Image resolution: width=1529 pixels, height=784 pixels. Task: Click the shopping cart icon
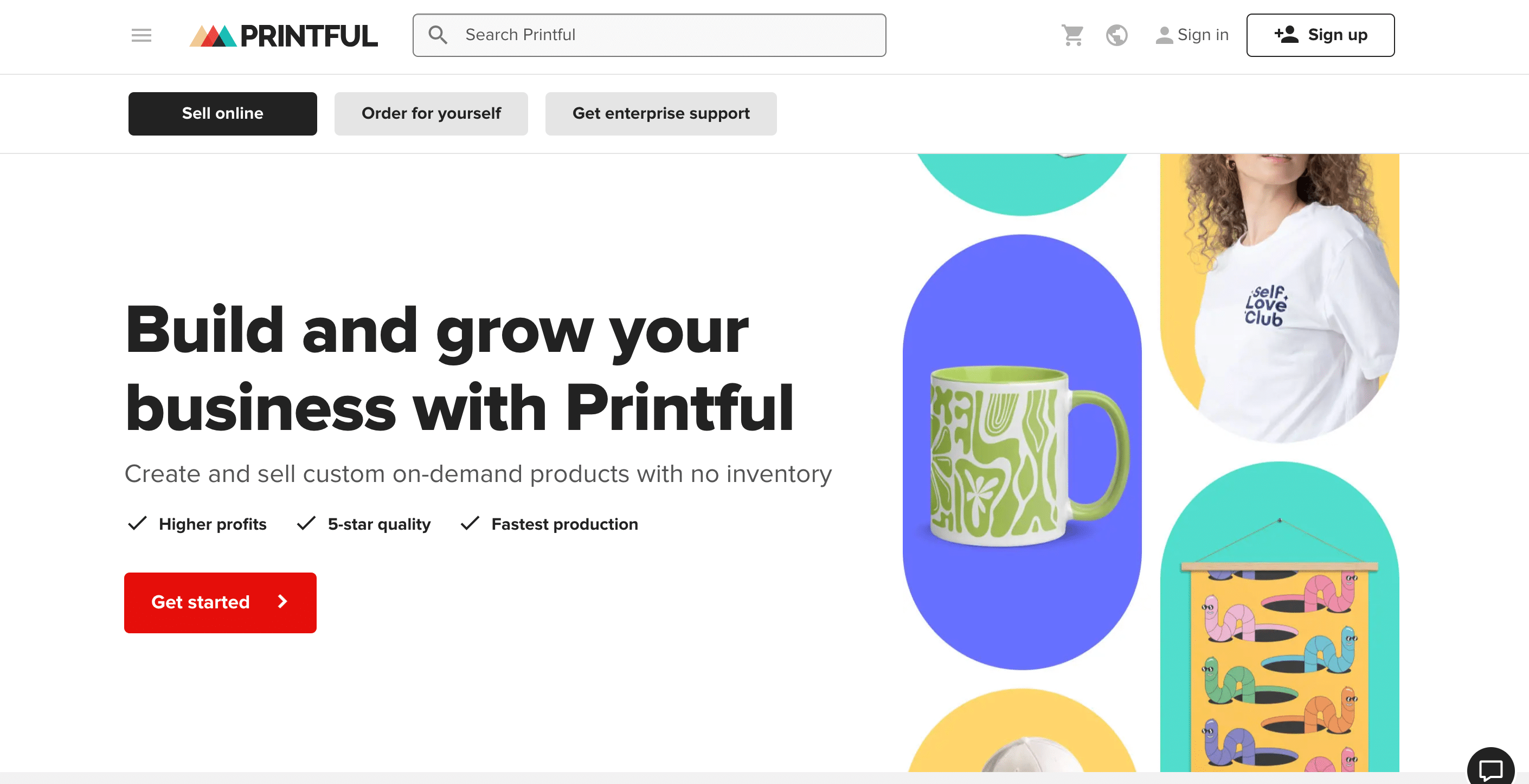(x=1073, y=34)
